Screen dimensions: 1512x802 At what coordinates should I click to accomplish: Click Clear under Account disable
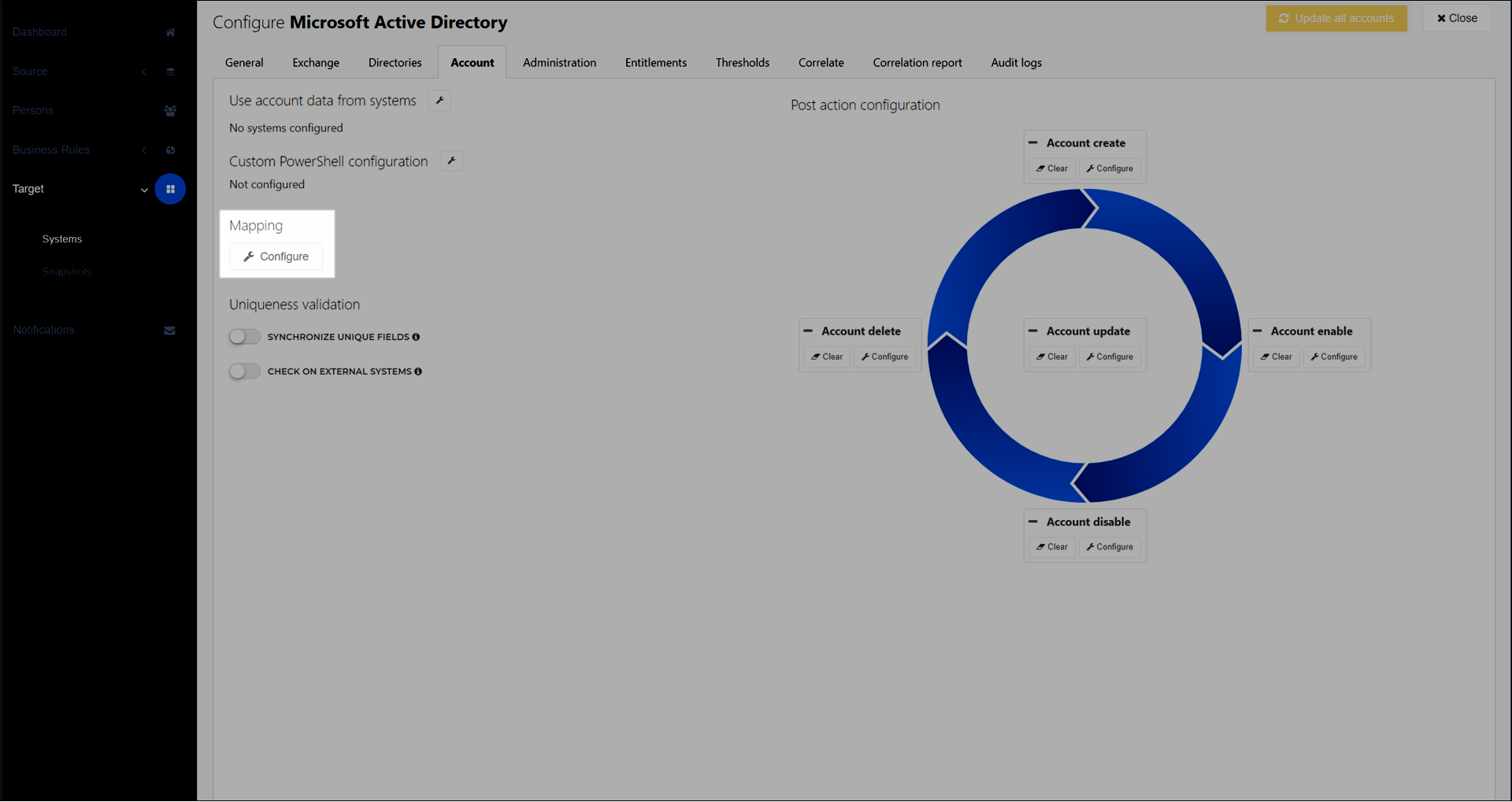pos(1052,547)
